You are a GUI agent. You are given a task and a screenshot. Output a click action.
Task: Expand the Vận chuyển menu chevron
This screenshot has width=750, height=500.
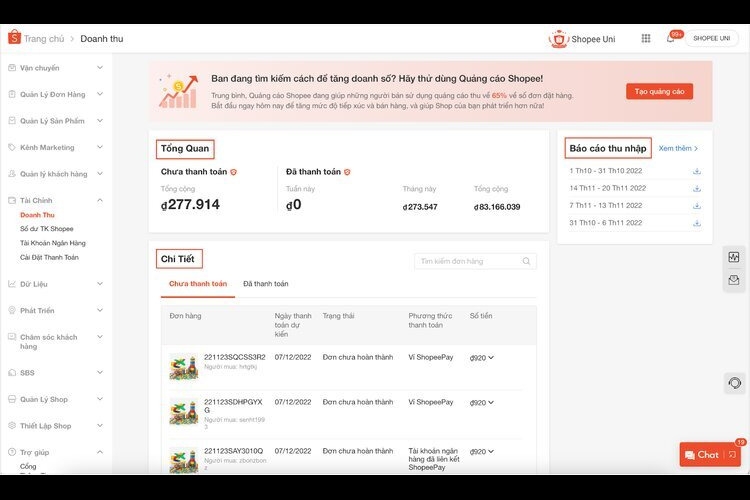(100, 67)
